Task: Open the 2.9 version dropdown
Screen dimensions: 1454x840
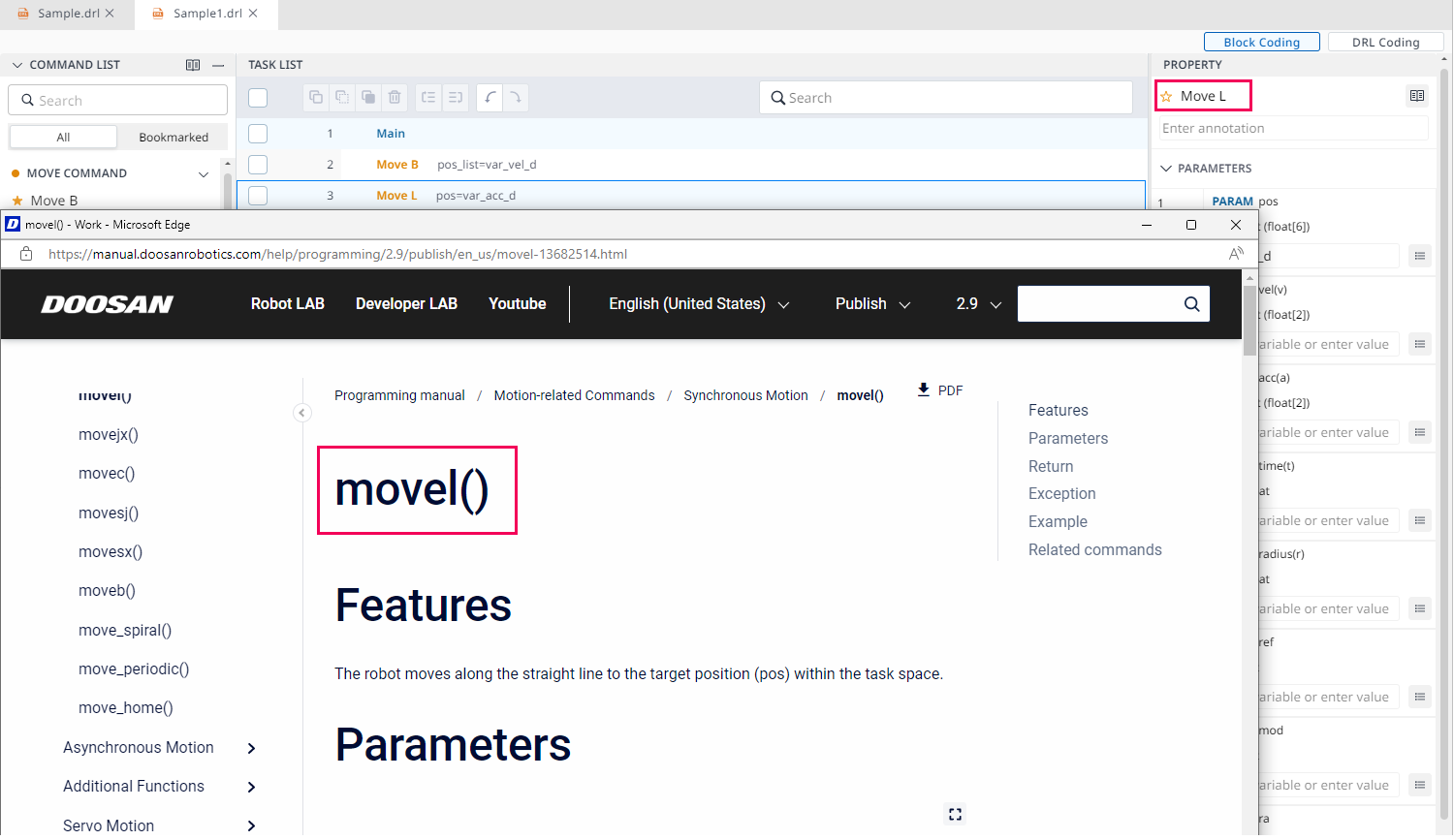Action: 979,304
